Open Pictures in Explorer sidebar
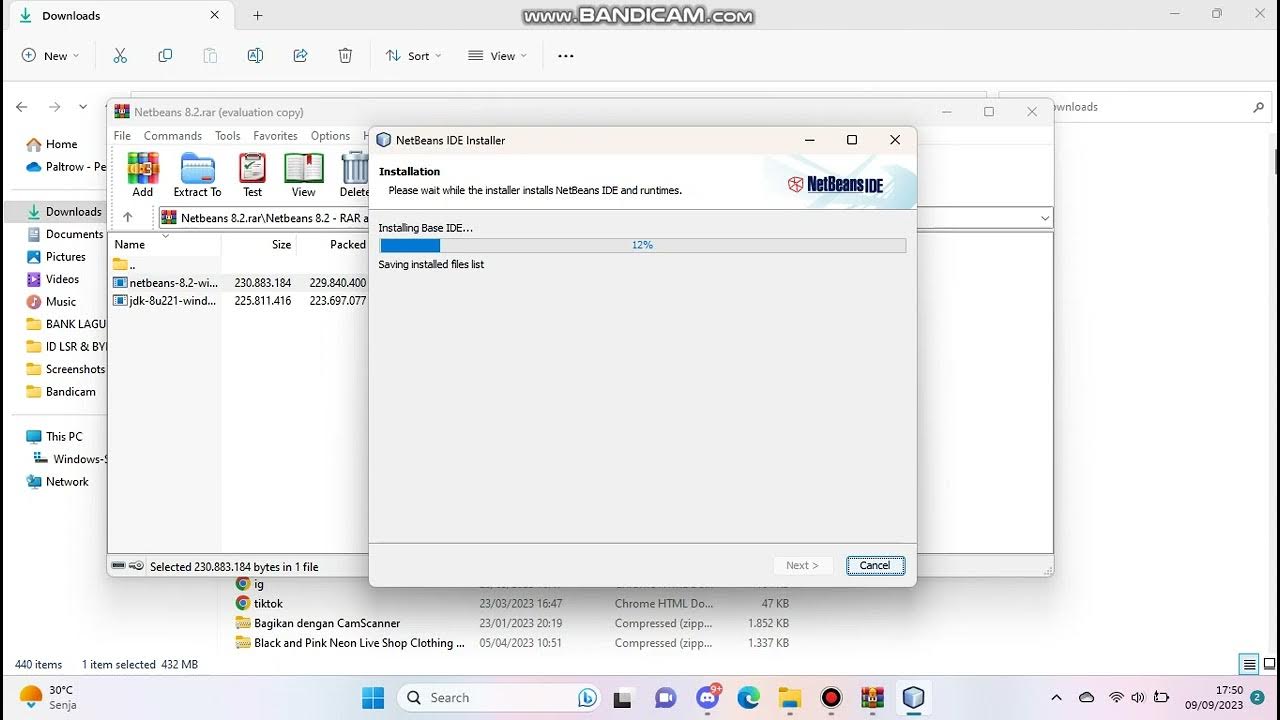The height and width of the screenshot is (720, 1280). 65,257
